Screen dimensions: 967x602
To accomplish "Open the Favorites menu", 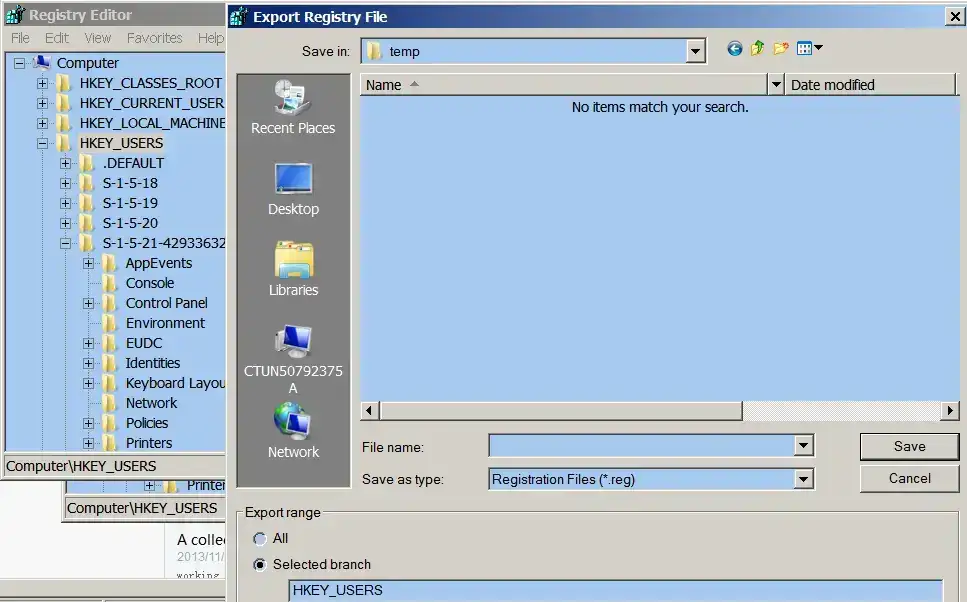I will [154, 38].
